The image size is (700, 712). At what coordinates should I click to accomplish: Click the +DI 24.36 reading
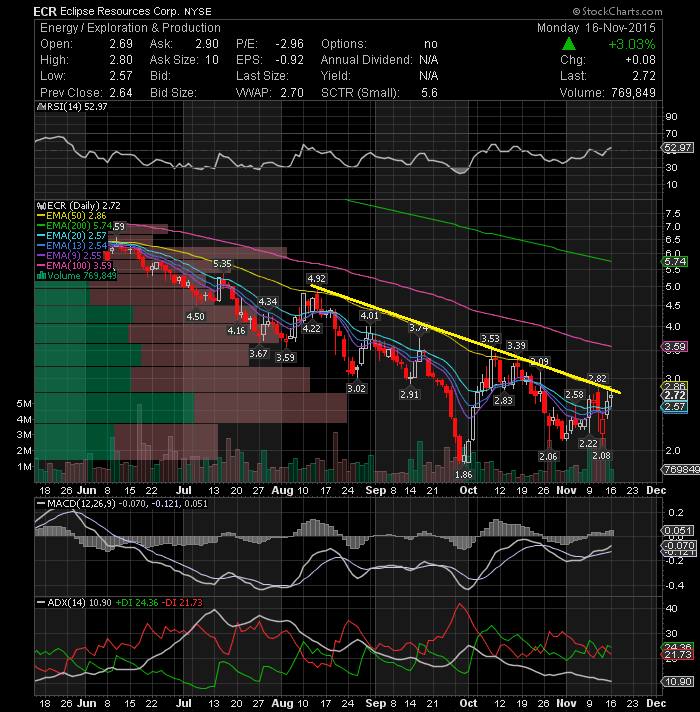click(137, 603)
